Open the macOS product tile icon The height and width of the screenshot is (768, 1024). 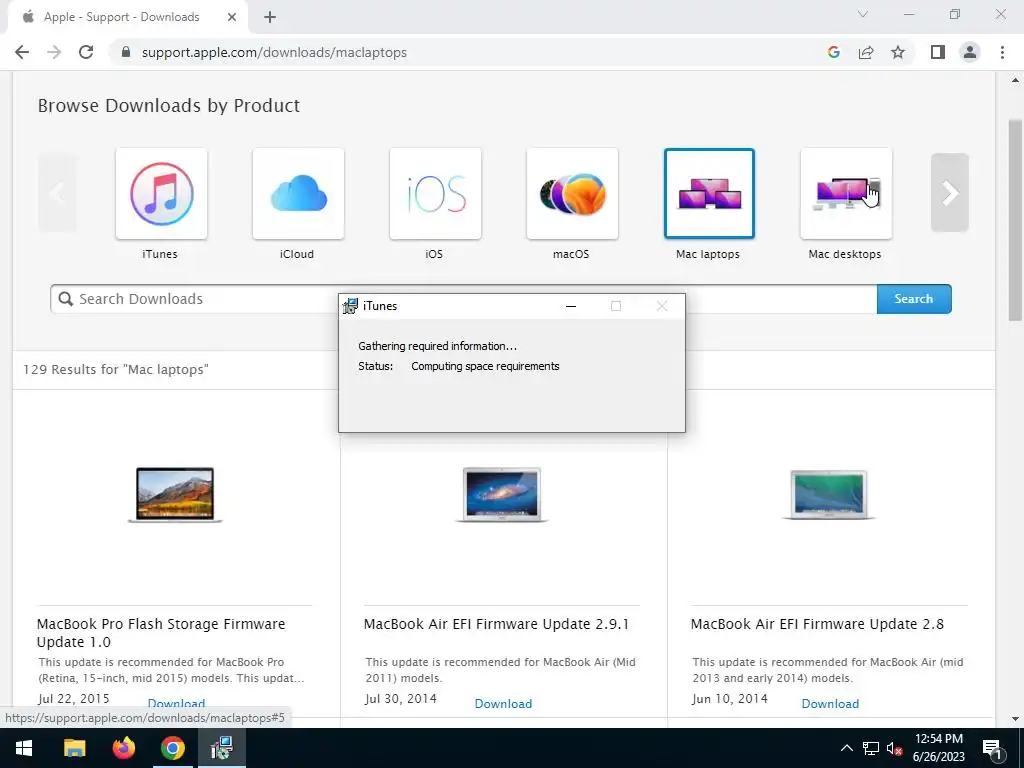pyautogui.click(x=572, y=193)
